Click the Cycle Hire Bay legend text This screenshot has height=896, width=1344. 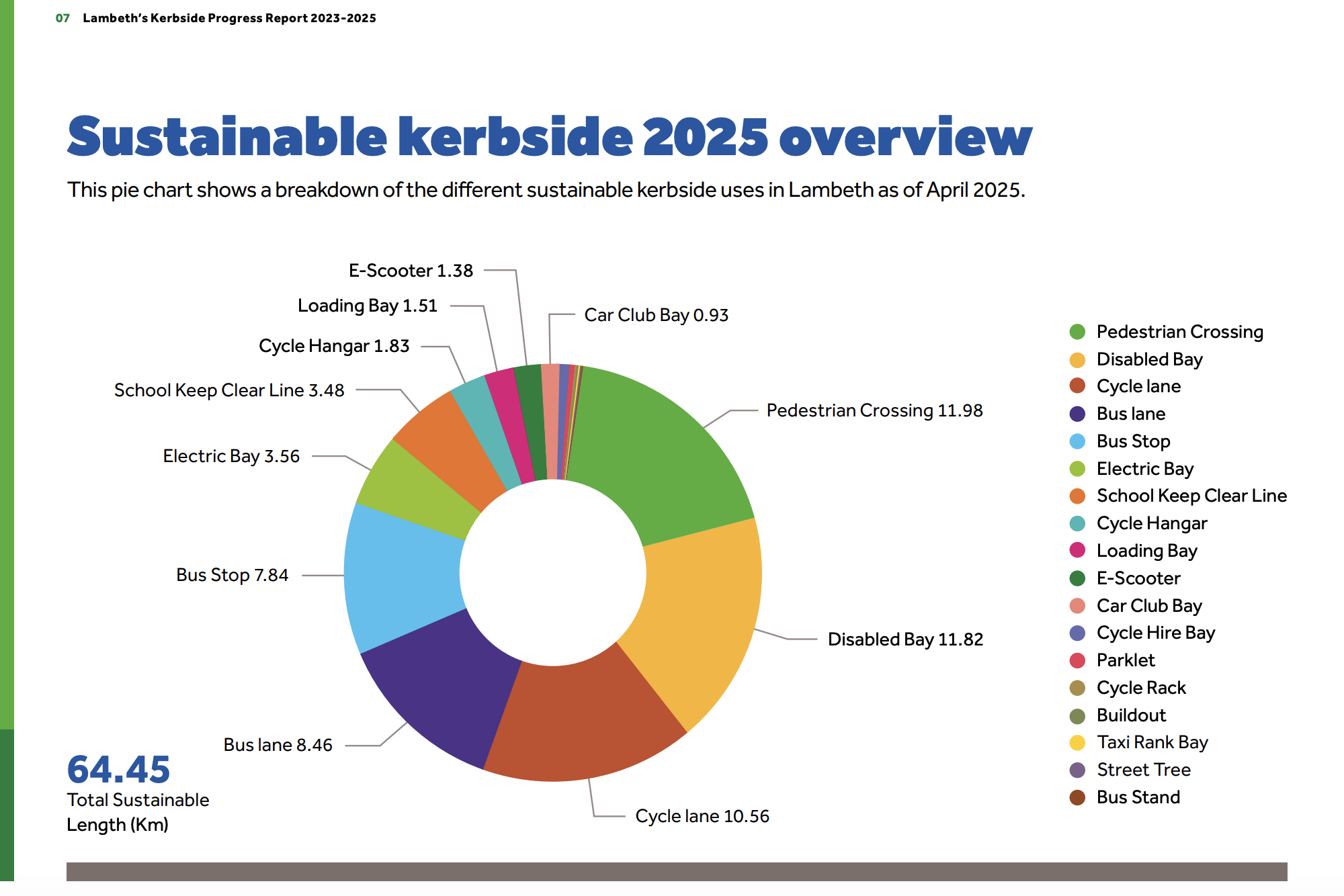(1156, 633)
